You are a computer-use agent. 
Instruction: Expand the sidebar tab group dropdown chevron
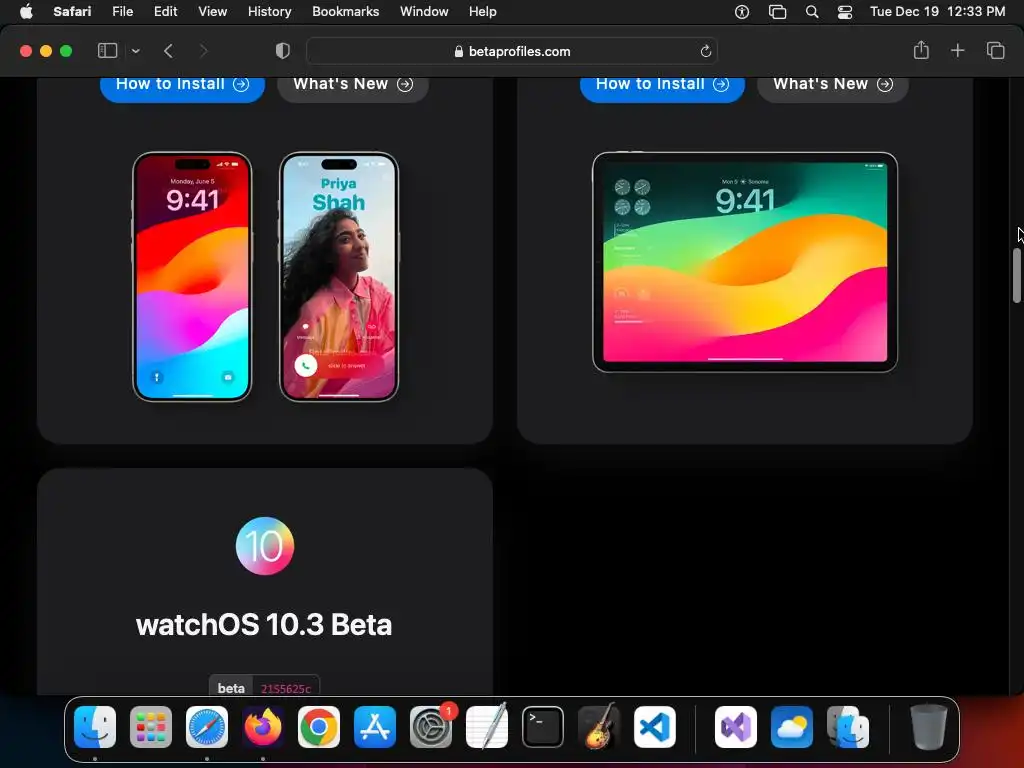[135, 51]
